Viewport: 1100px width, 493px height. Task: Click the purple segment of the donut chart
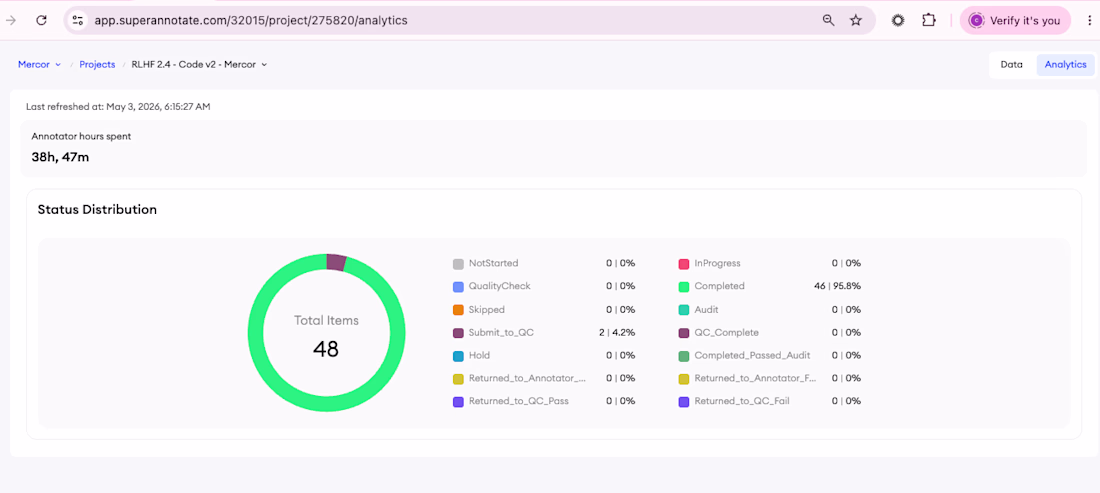(x=337, y=262)
